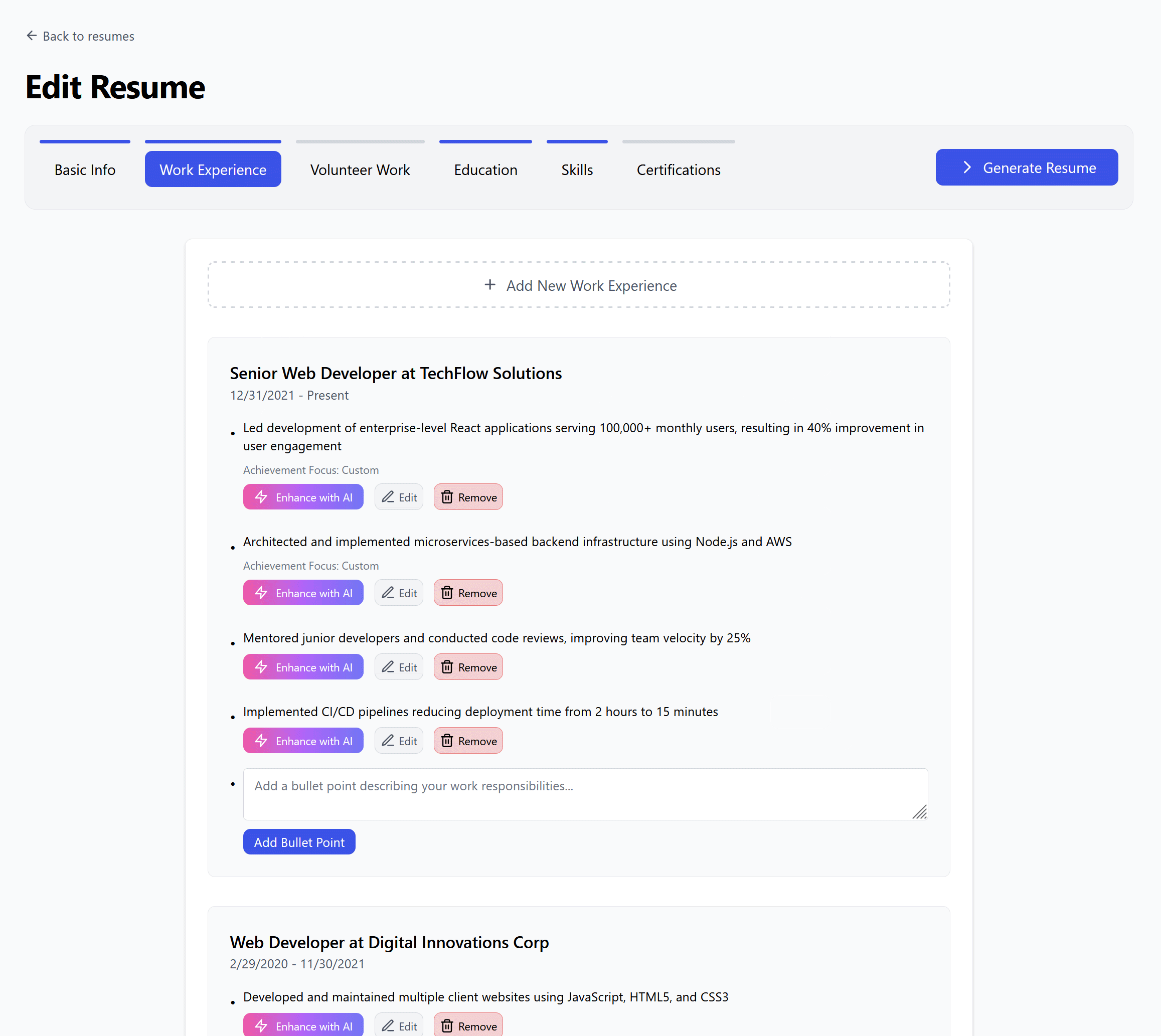The width and height of the screenshot is (1161, 1036).
Task: Click pencil Edit icon for client websites bullet
Action: pyautogui.click(x=388, y=1026)
